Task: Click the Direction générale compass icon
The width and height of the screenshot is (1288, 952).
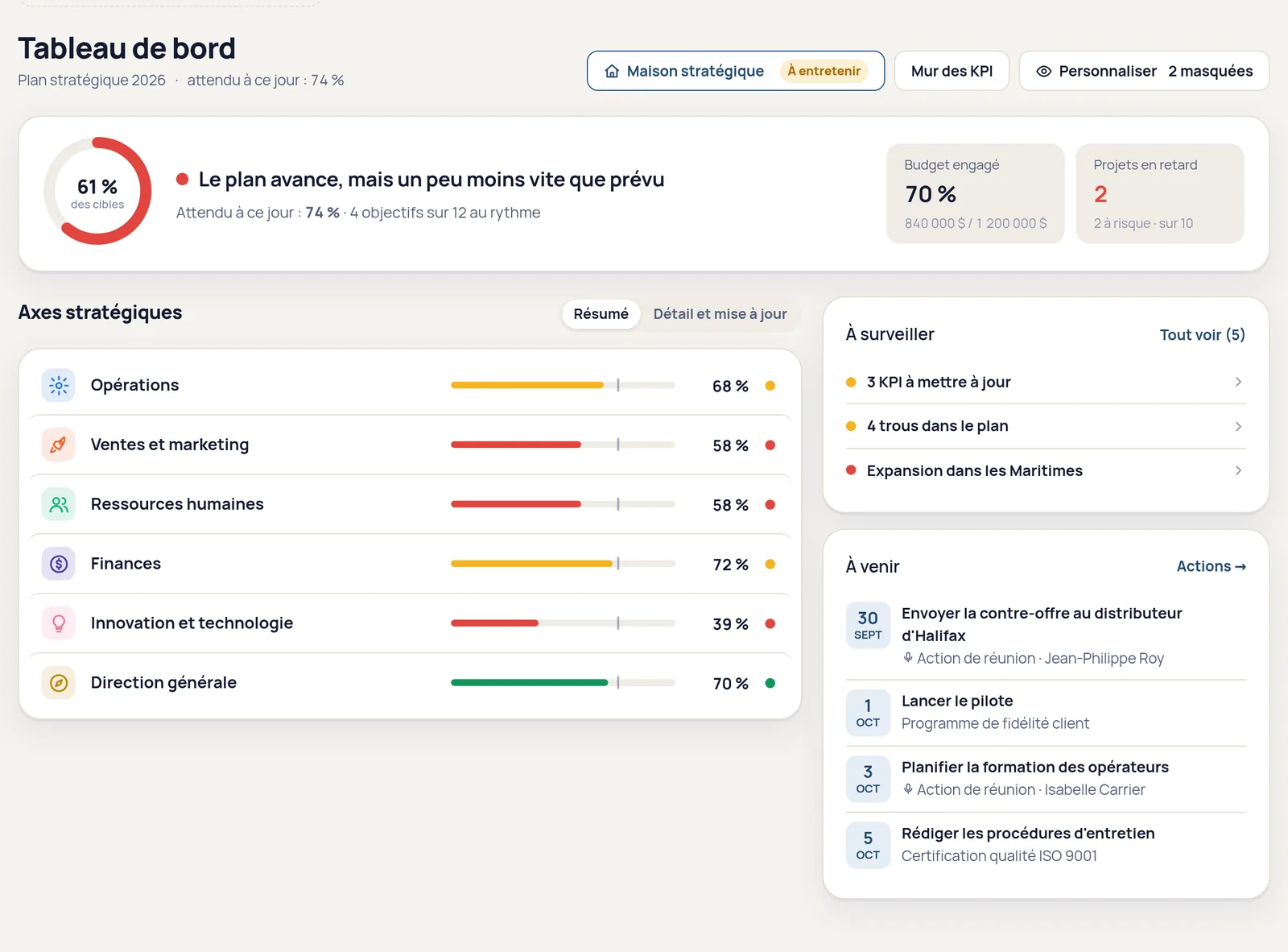Action: (x=59, y=683)
